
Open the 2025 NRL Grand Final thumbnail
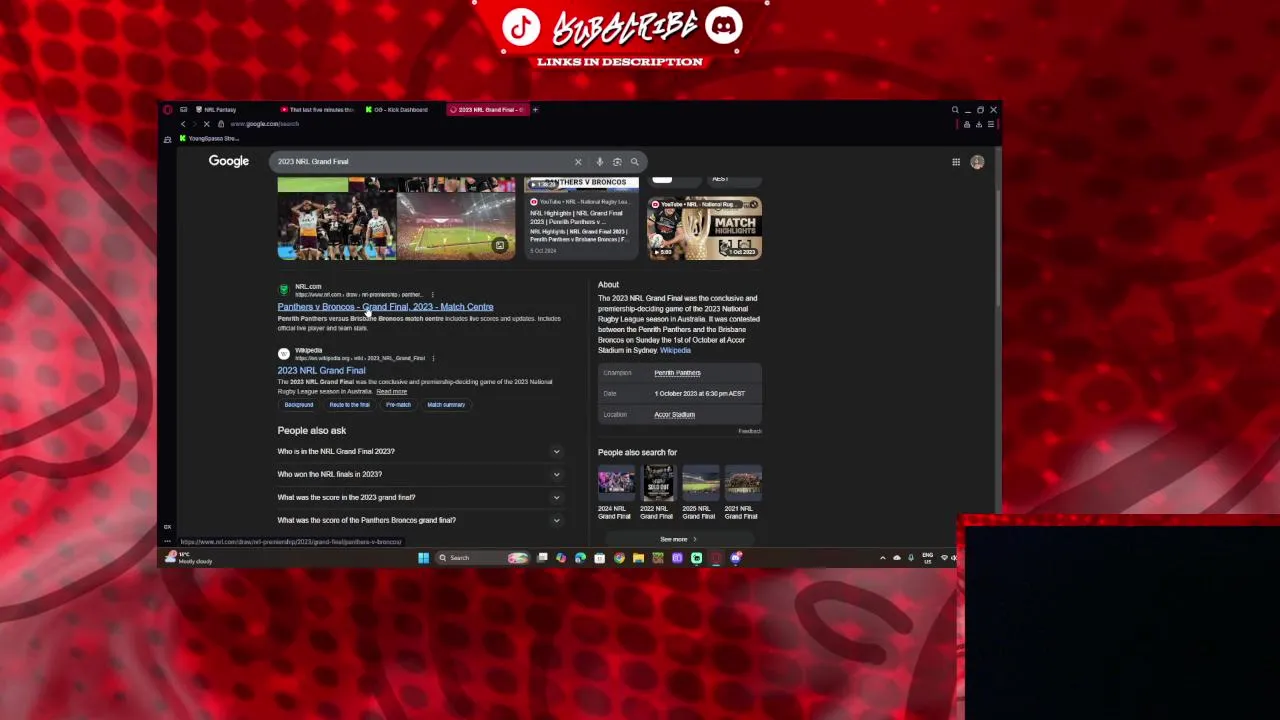pyautogui.click(x=700, y=483)
